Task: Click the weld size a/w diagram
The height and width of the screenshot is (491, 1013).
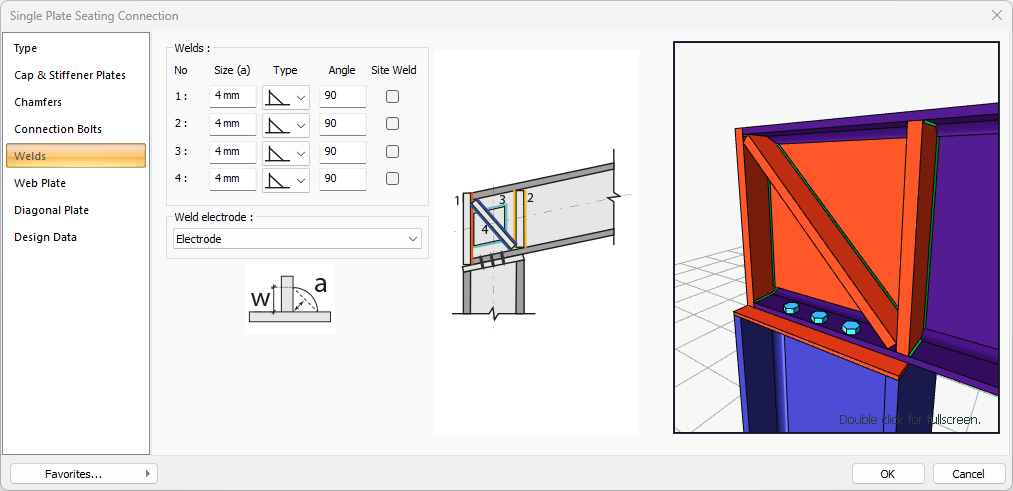Action: 290,298
